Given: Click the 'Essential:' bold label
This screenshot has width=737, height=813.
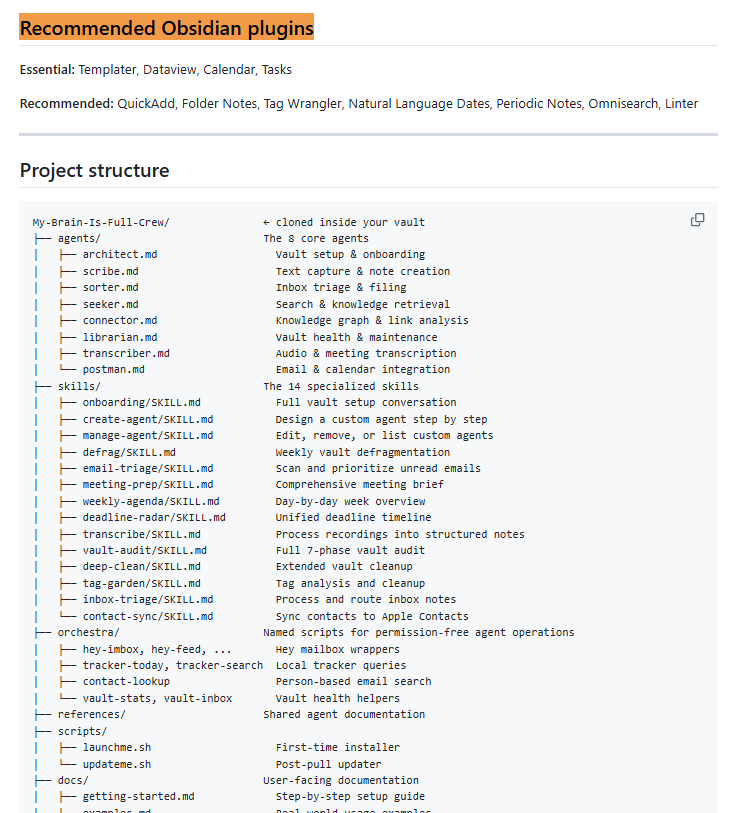Looking at the screenshot, I should pos(47,69).
